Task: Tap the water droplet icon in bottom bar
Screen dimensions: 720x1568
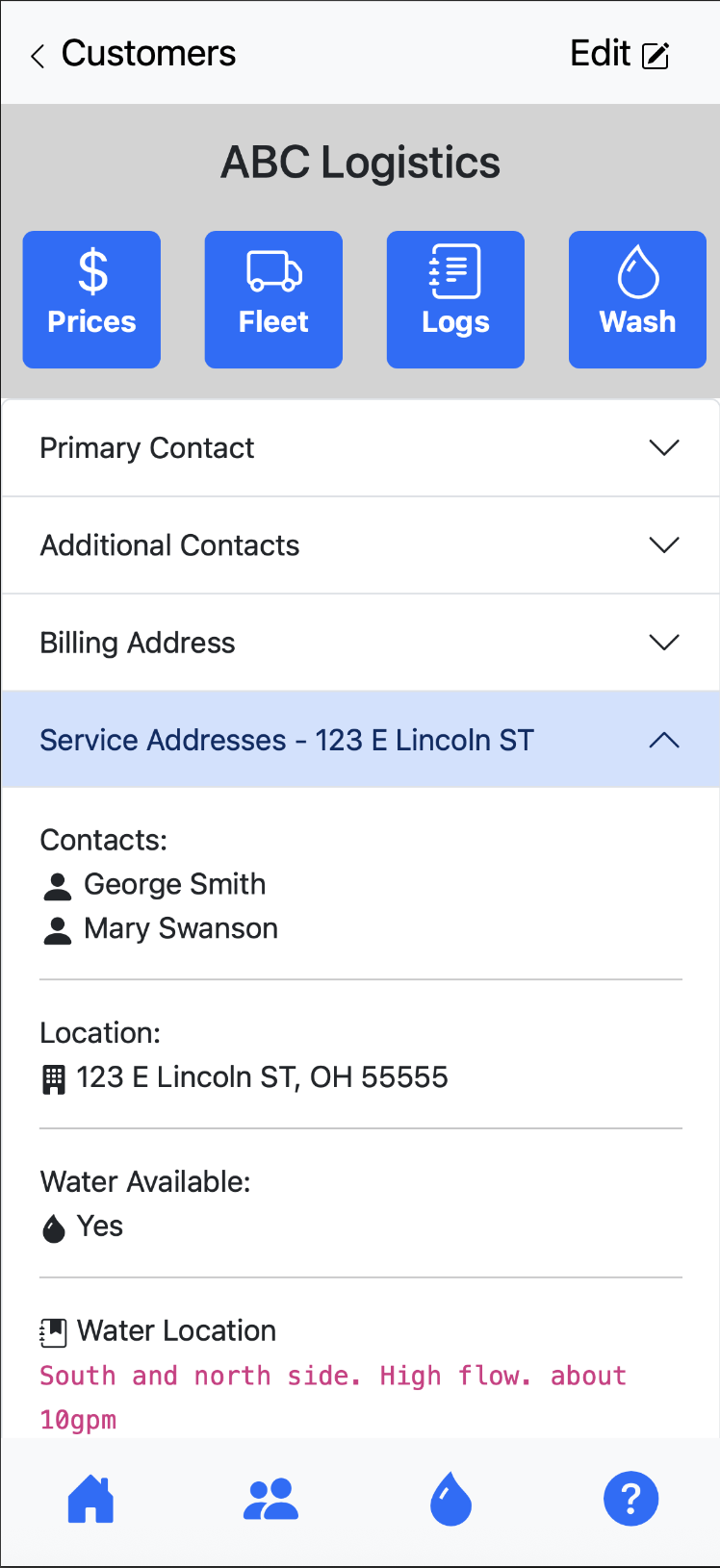Action: point(450,1499)
